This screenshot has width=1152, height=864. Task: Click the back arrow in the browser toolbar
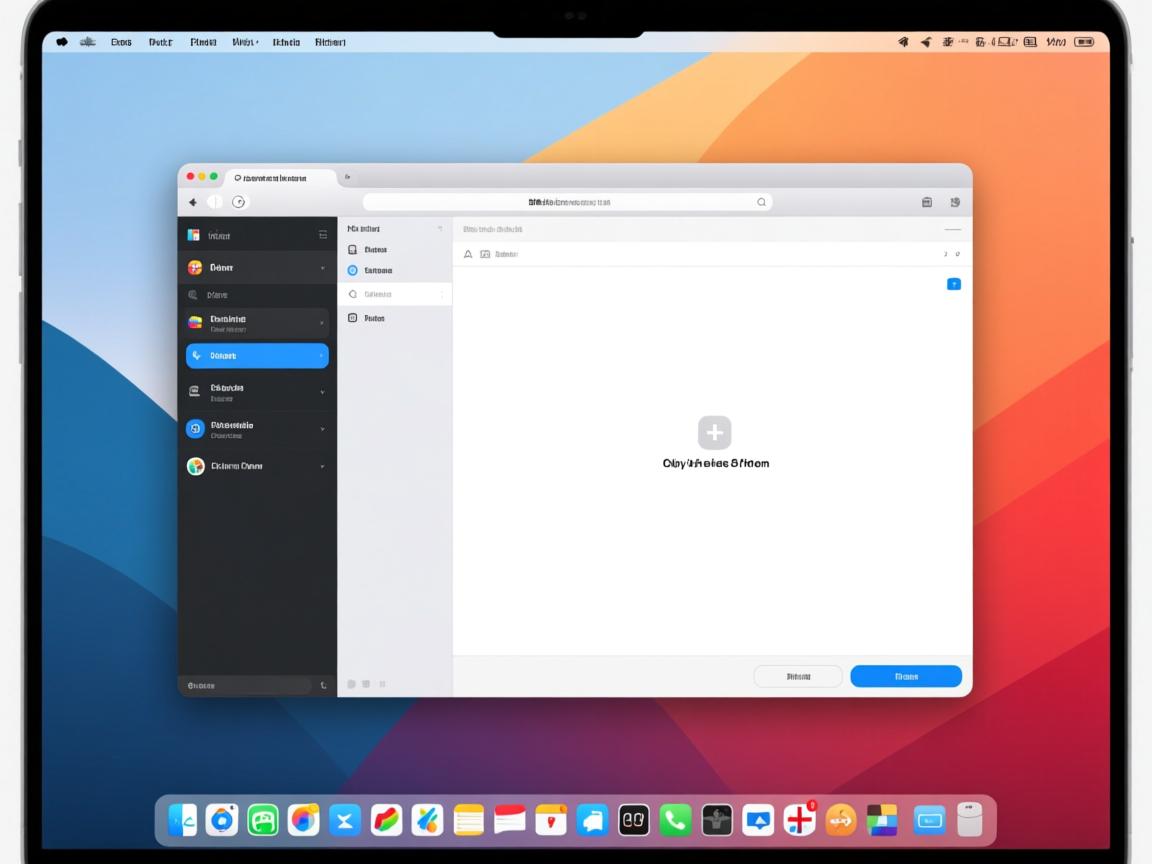point(192,202)
